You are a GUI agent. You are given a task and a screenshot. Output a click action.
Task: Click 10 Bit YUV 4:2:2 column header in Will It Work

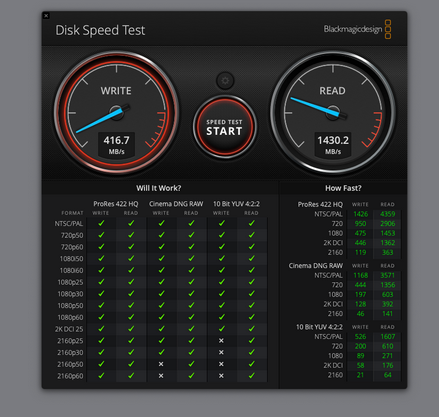236,204
